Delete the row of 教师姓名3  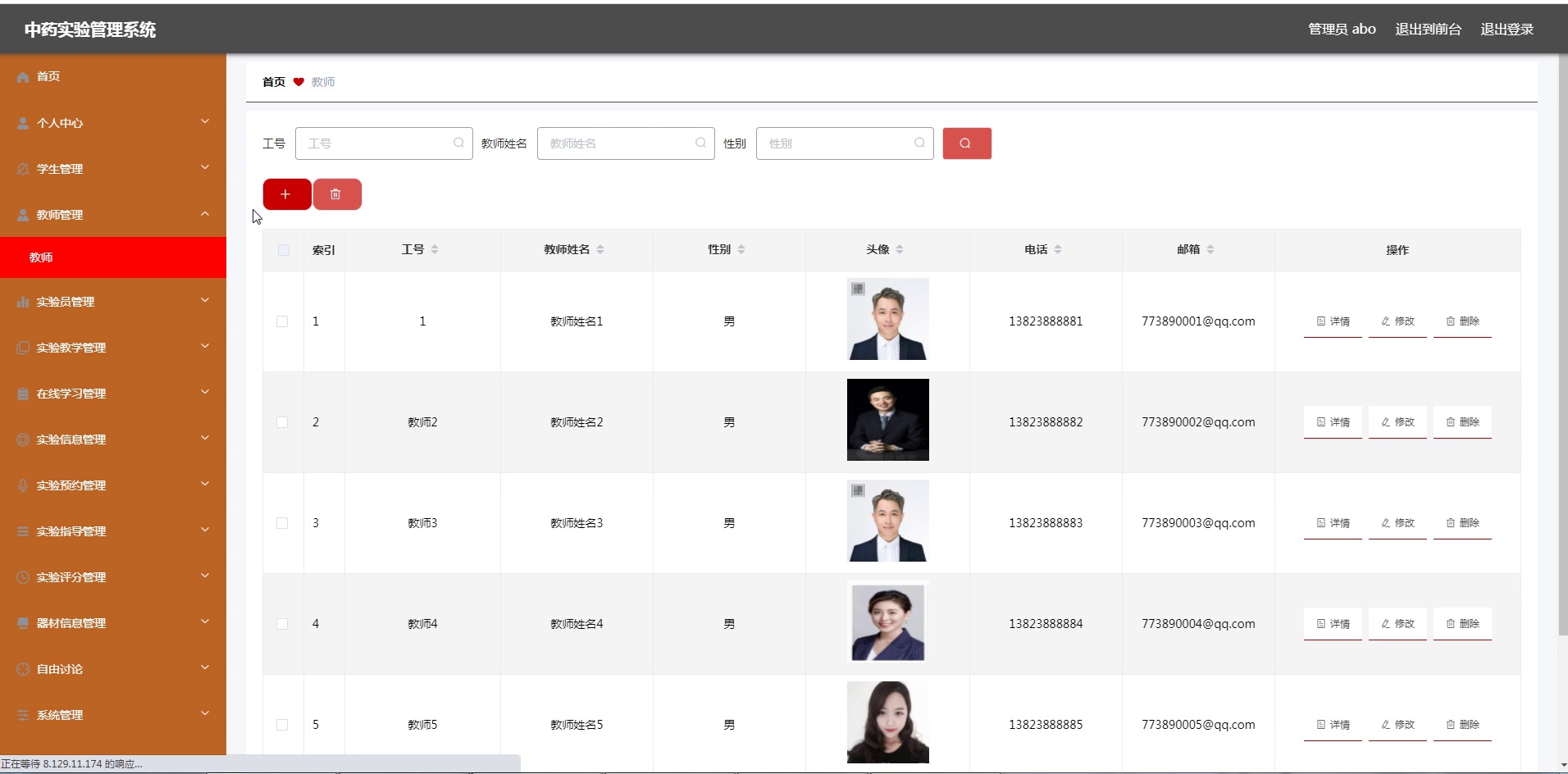click(1462, 523)
